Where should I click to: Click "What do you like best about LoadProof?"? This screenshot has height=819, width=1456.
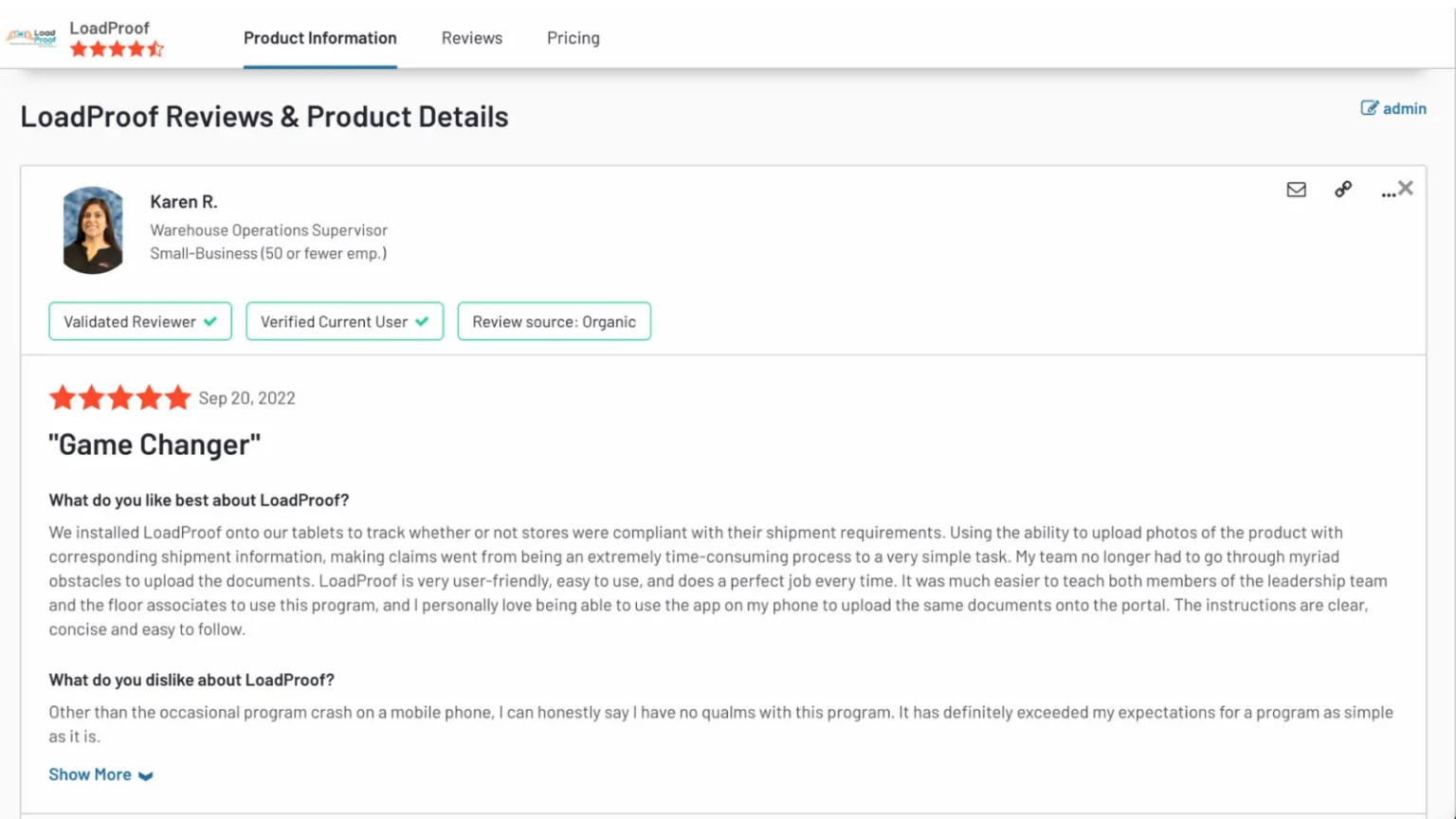[199, 500]
